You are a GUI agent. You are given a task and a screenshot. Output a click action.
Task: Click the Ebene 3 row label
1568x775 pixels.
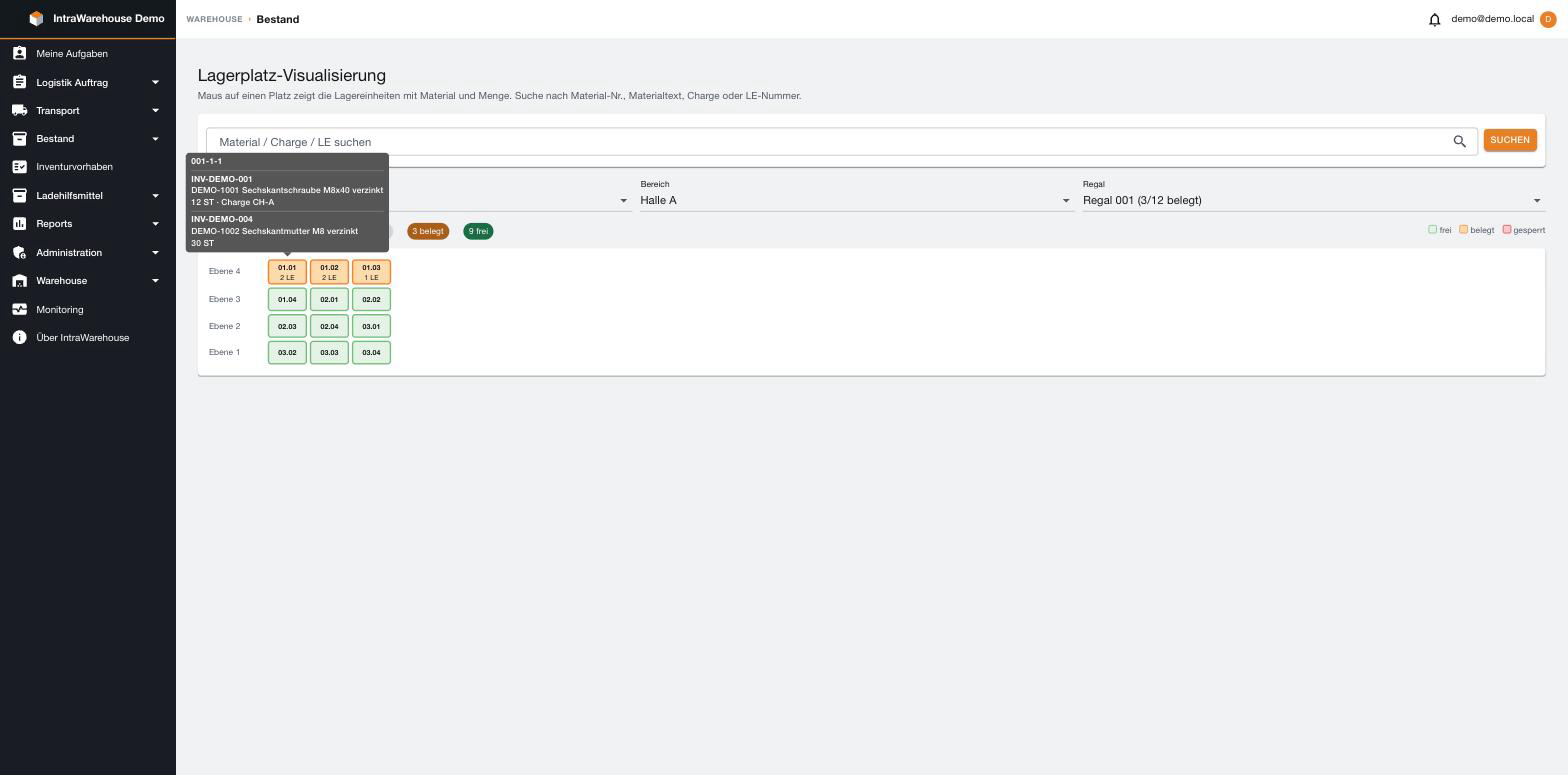click(225, 299)
